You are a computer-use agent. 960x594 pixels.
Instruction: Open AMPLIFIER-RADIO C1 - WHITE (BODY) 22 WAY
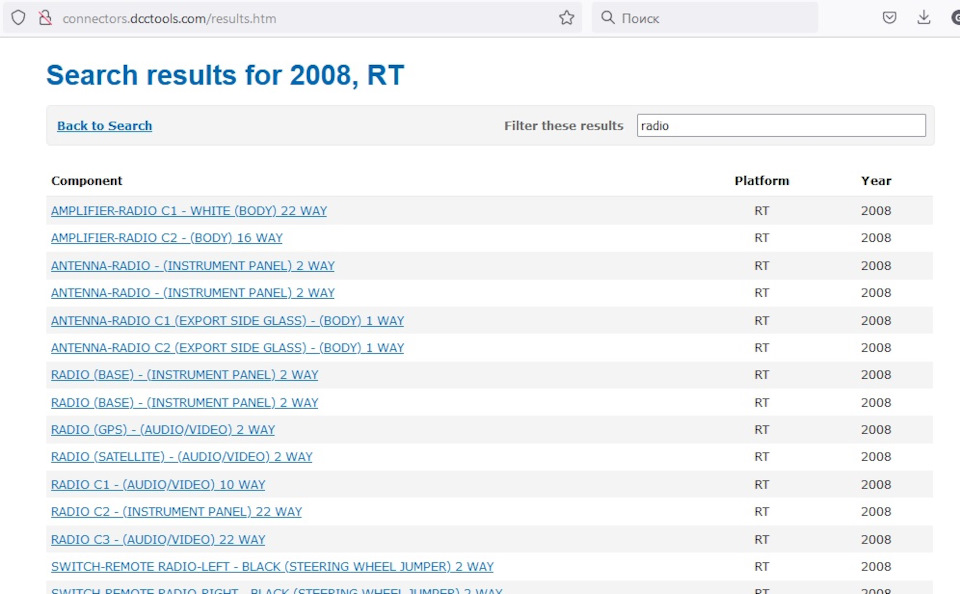click(189, 211)
